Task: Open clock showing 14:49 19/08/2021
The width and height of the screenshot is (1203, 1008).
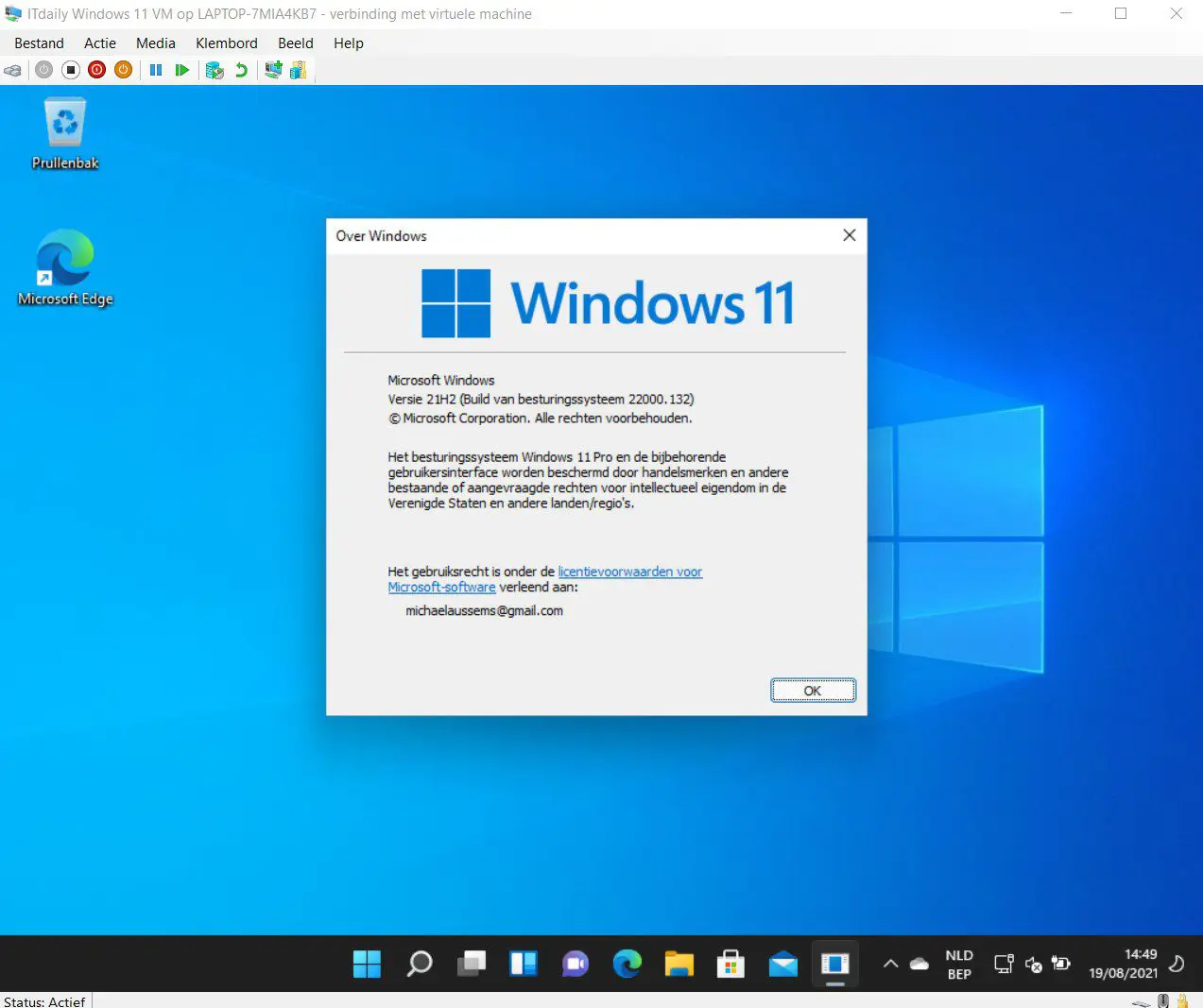Action: click(x=1123, y=964)
